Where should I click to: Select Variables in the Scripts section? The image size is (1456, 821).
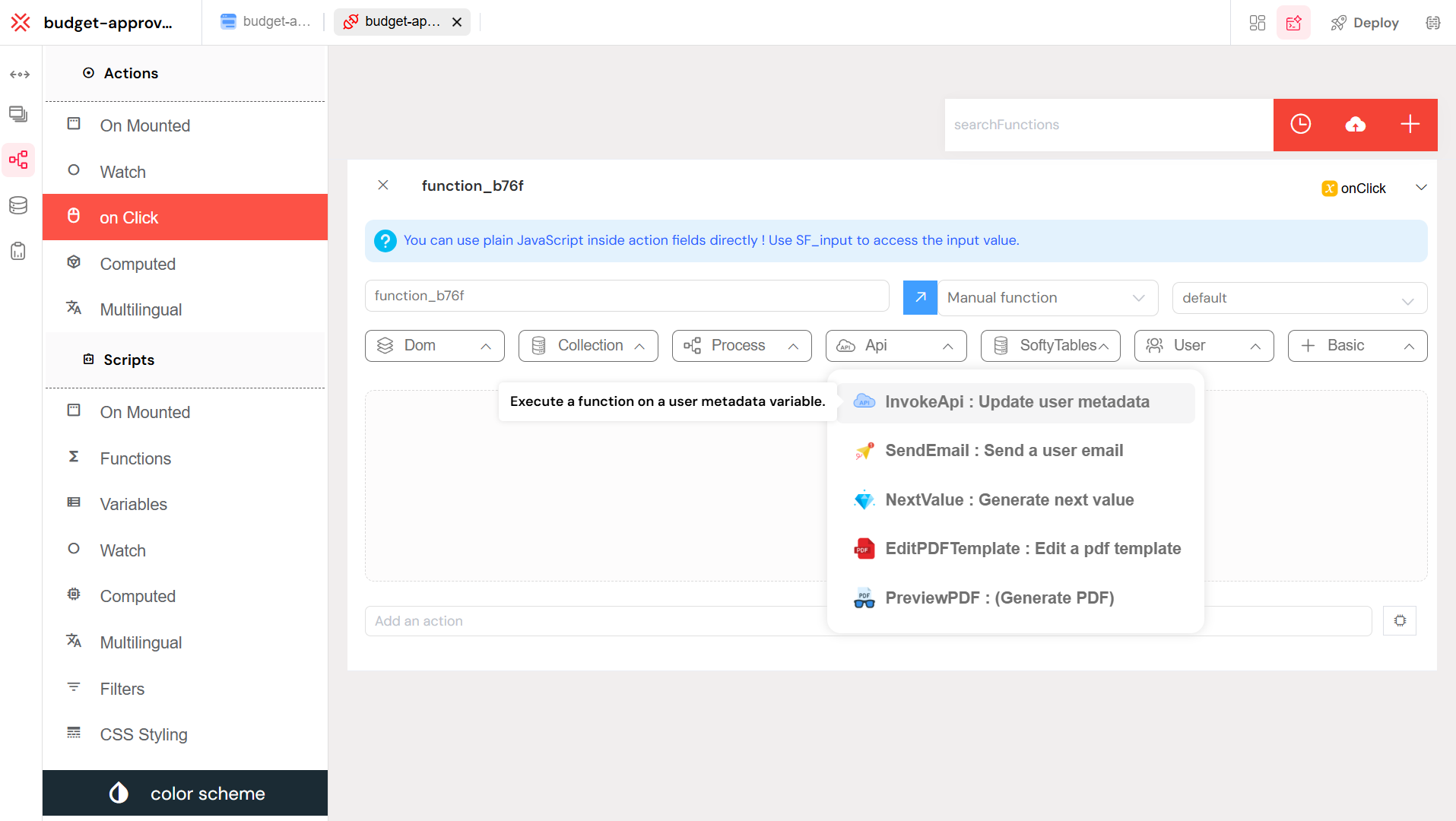(134, 504)
